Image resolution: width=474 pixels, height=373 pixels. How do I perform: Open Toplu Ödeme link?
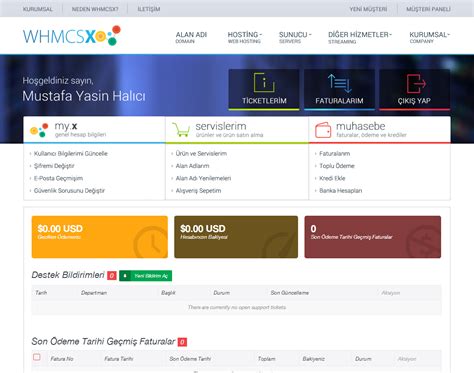pos(337,166)
